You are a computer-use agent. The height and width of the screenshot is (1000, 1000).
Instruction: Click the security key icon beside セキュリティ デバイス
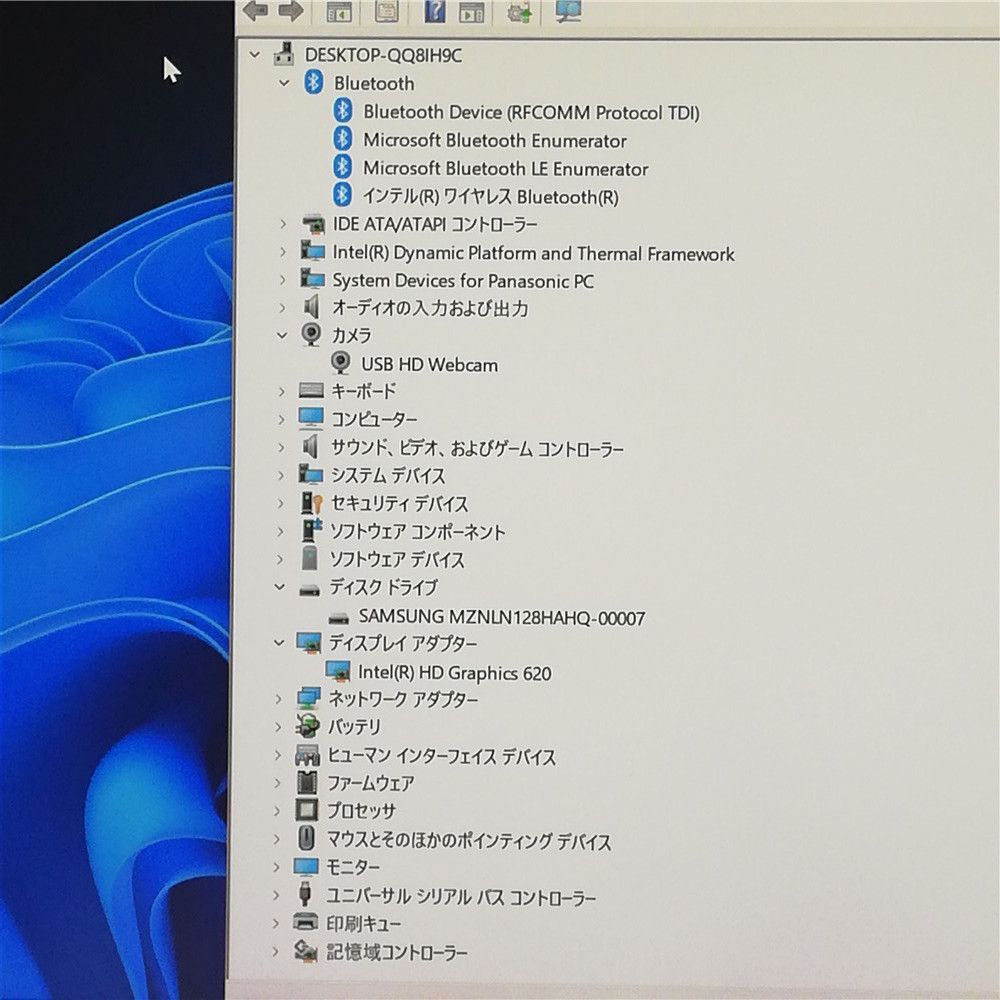pos(312,503)
